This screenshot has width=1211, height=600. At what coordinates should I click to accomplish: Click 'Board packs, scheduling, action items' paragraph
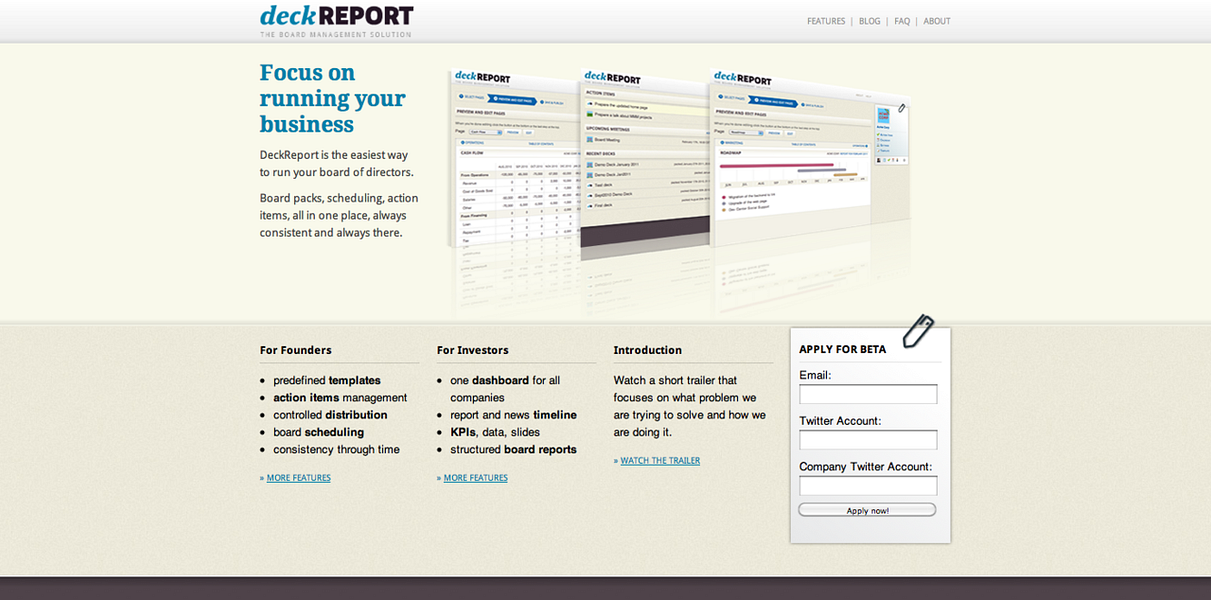339,216
